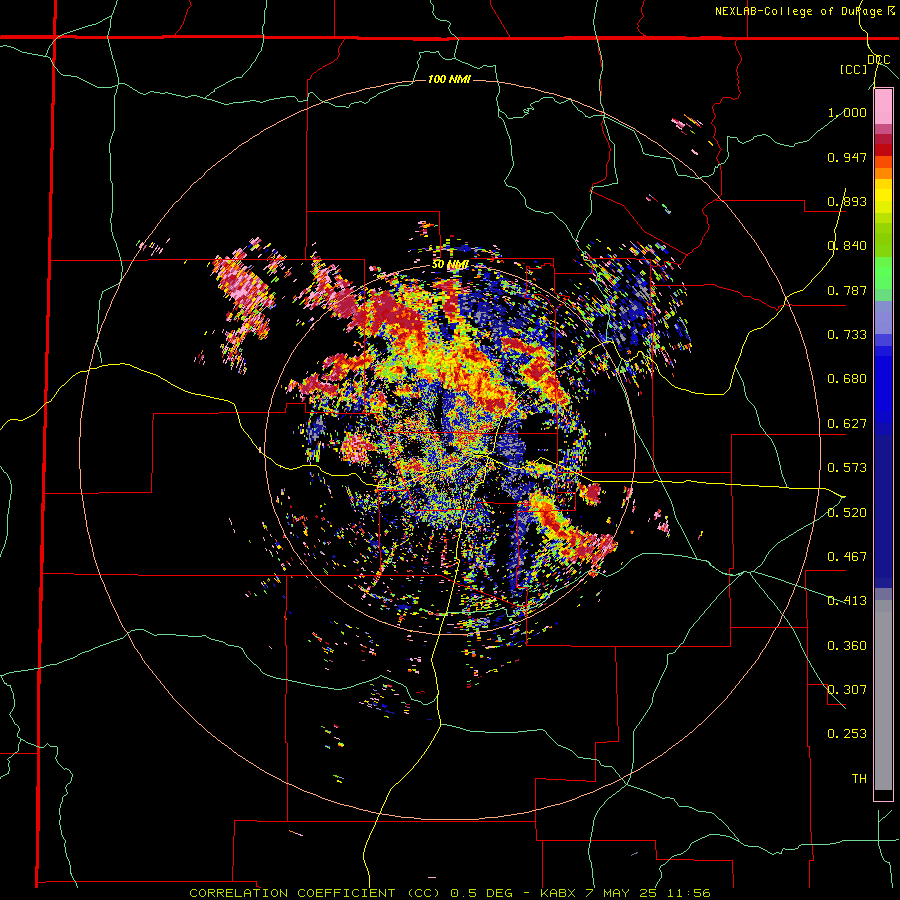Click the 0.573 legend value
Image resolution: width=900 pixels, height=900 pixels.
tap(847, 468)
